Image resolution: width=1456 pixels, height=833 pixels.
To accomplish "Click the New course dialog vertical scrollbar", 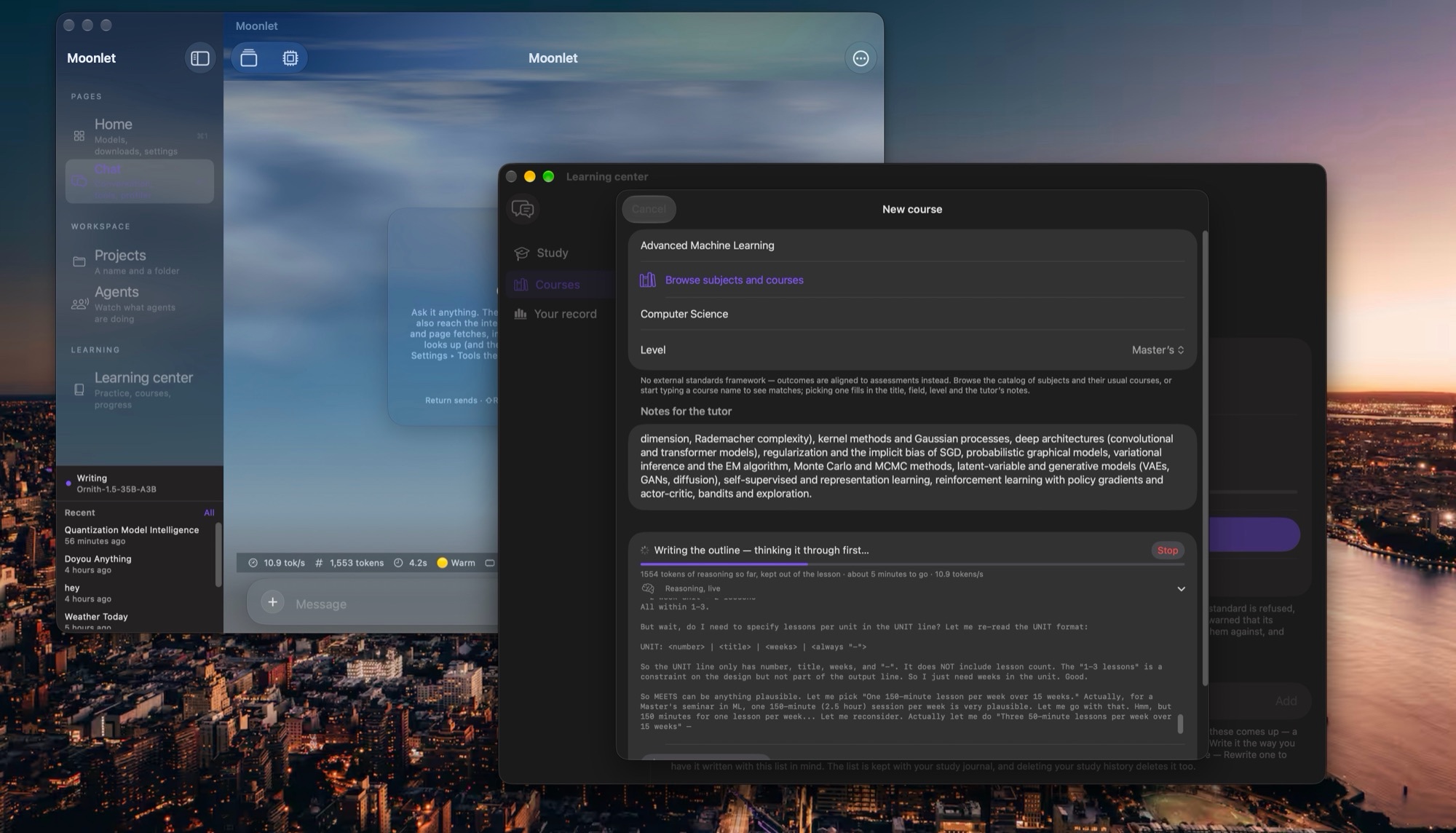I will [x=1205, y=459].
